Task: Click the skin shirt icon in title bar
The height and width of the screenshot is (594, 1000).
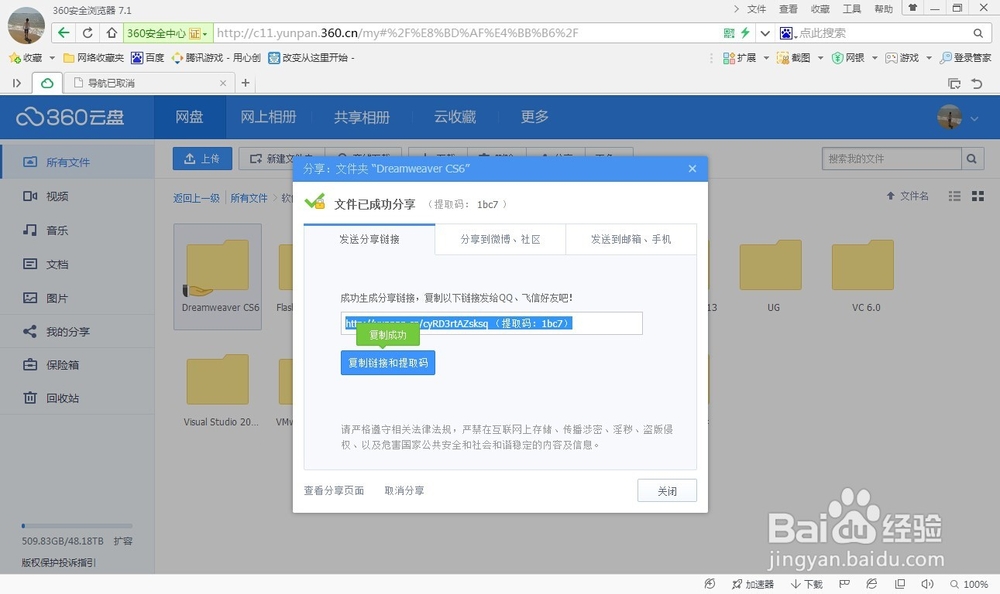Action: [x=913, y=8]
